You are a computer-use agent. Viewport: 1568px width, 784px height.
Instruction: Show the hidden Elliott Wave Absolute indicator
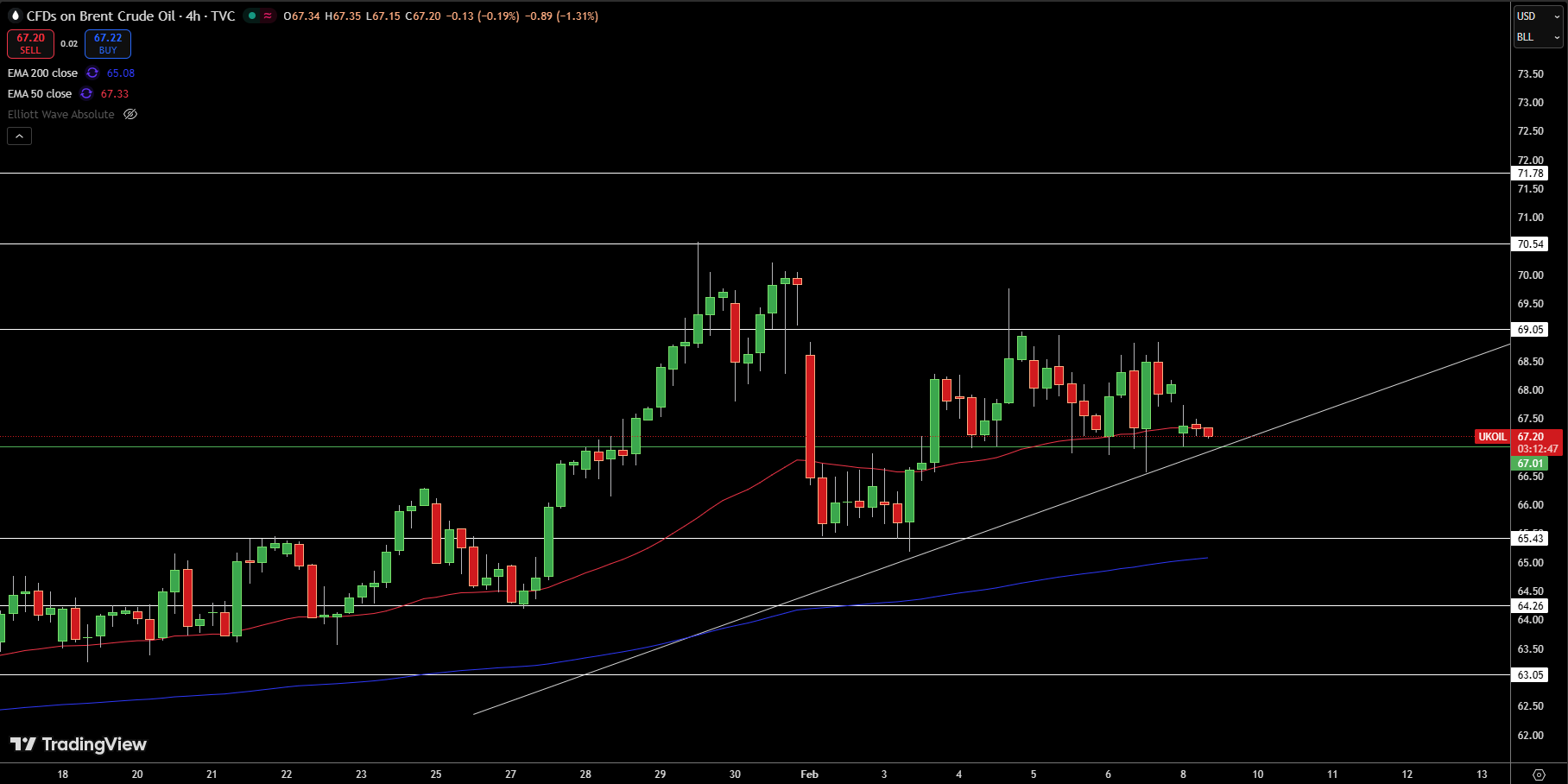coord(130,115)
